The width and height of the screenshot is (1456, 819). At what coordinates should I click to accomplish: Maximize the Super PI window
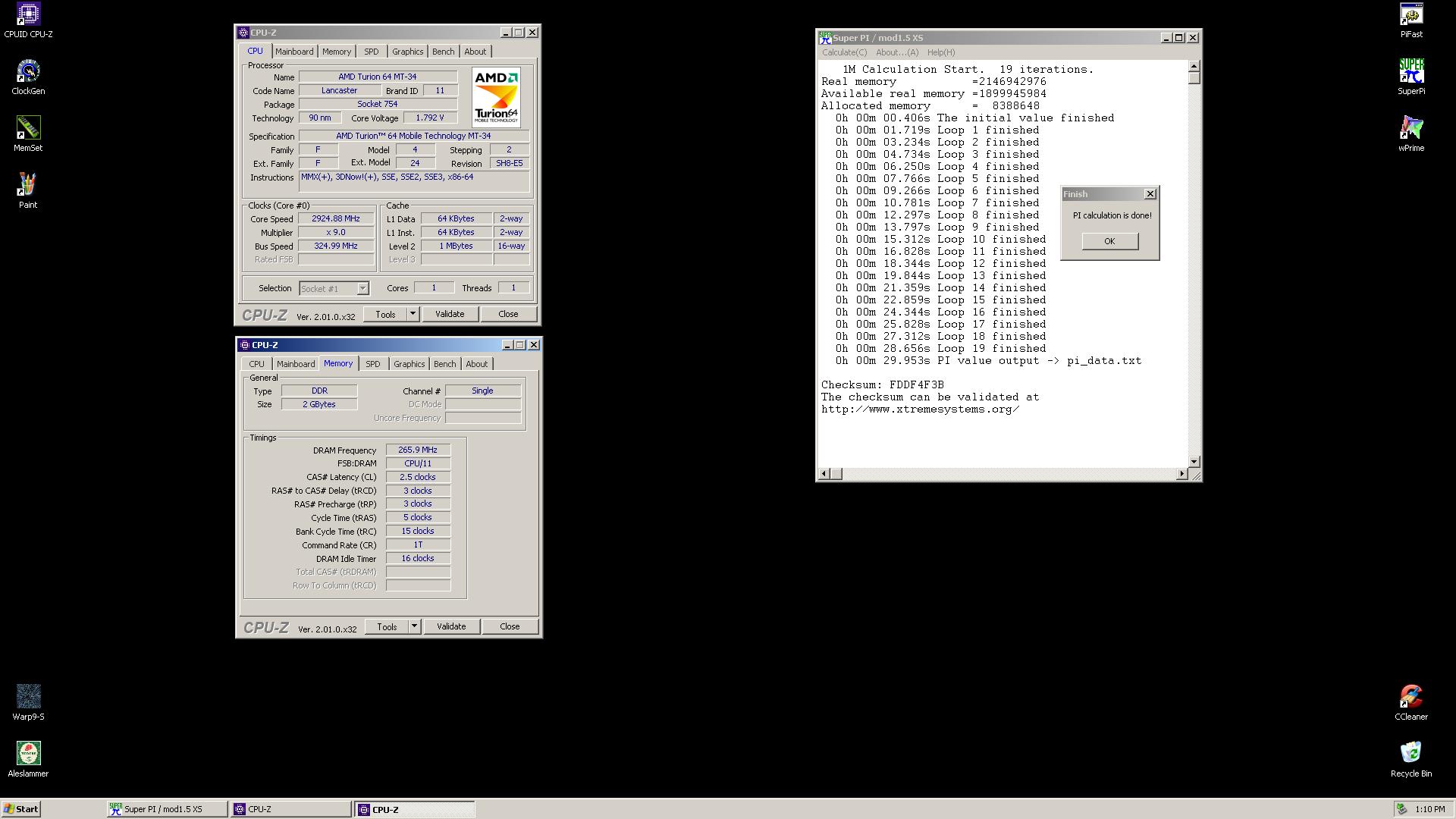click(x=1178, y=37)
